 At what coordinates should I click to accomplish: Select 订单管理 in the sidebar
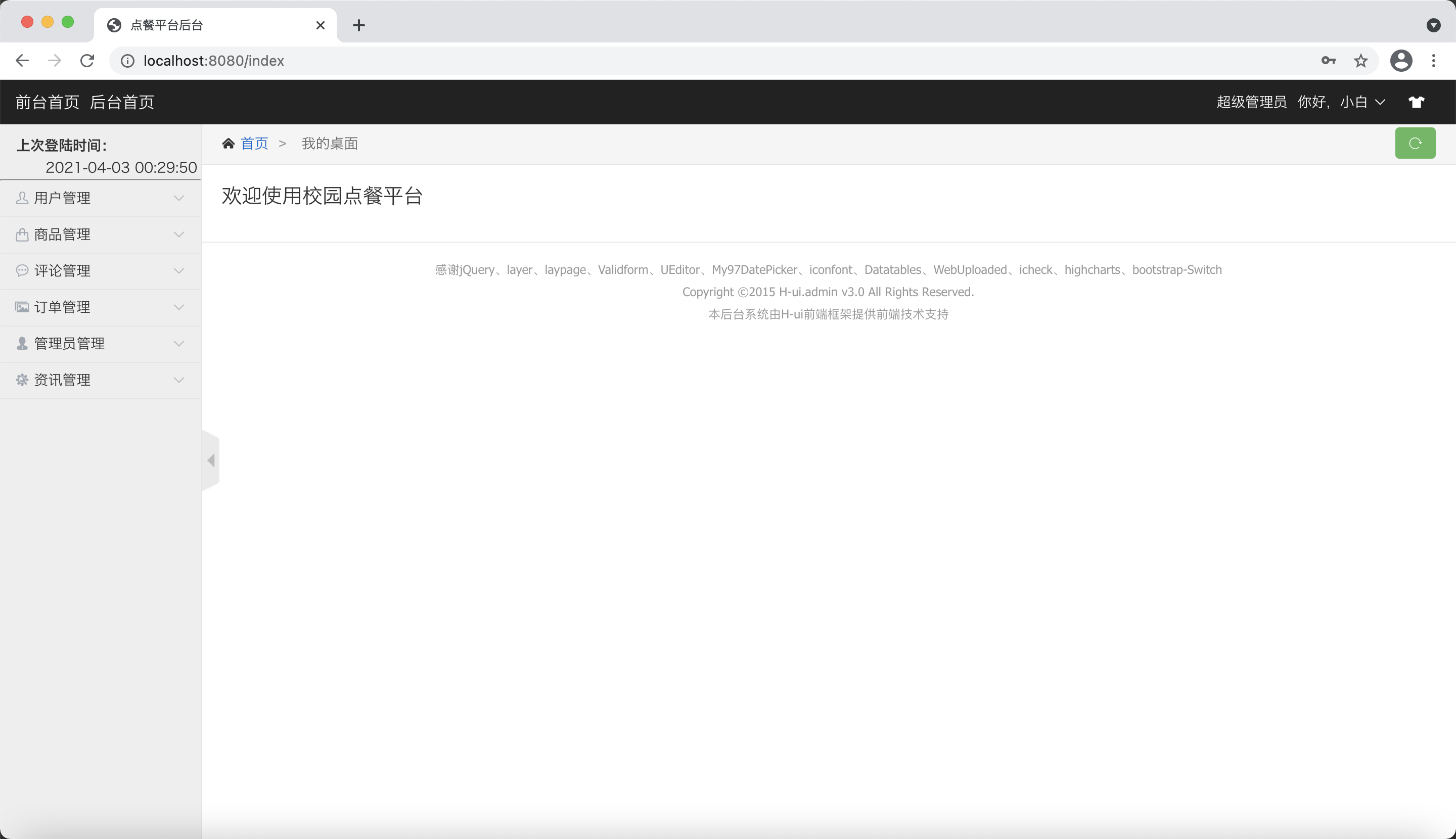point(101,307)
